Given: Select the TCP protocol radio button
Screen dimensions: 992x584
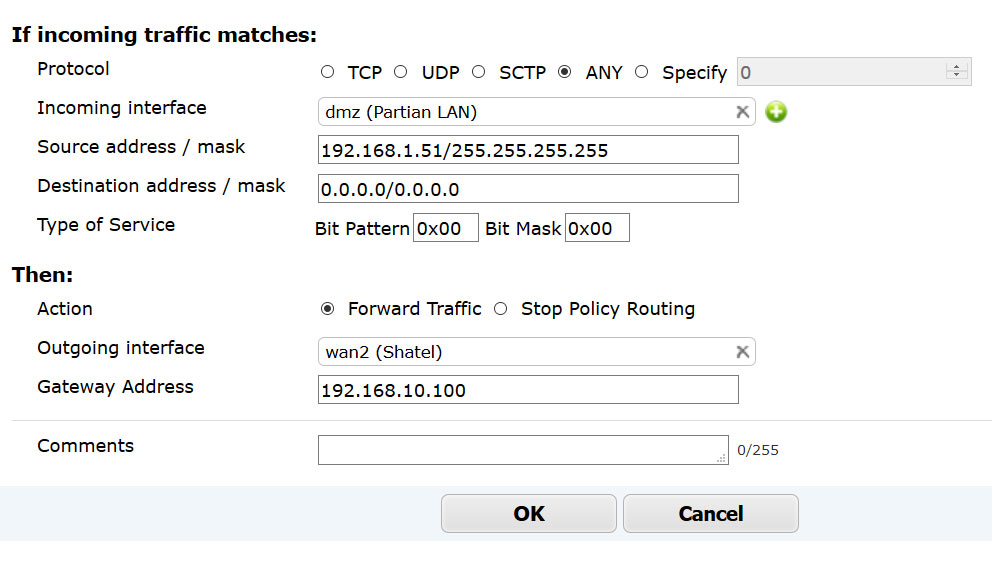Looking at the screenshot, I should [x=328, y=72].
